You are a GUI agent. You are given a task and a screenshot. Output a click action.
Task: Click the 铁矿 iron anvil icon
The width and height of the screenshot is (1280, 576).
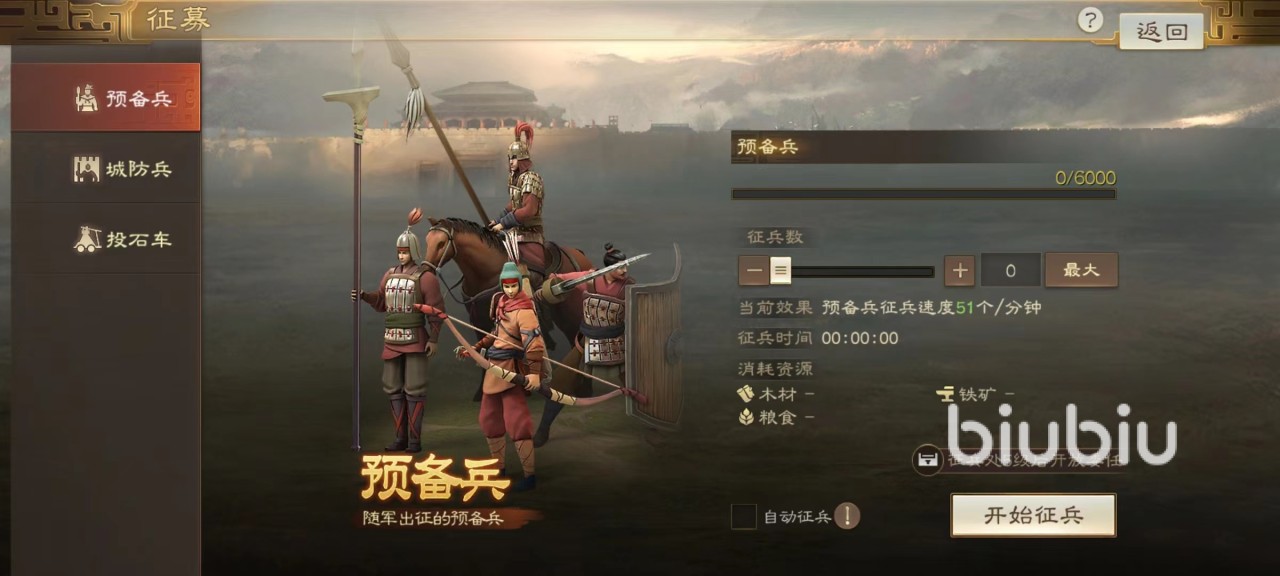[945, 394]
